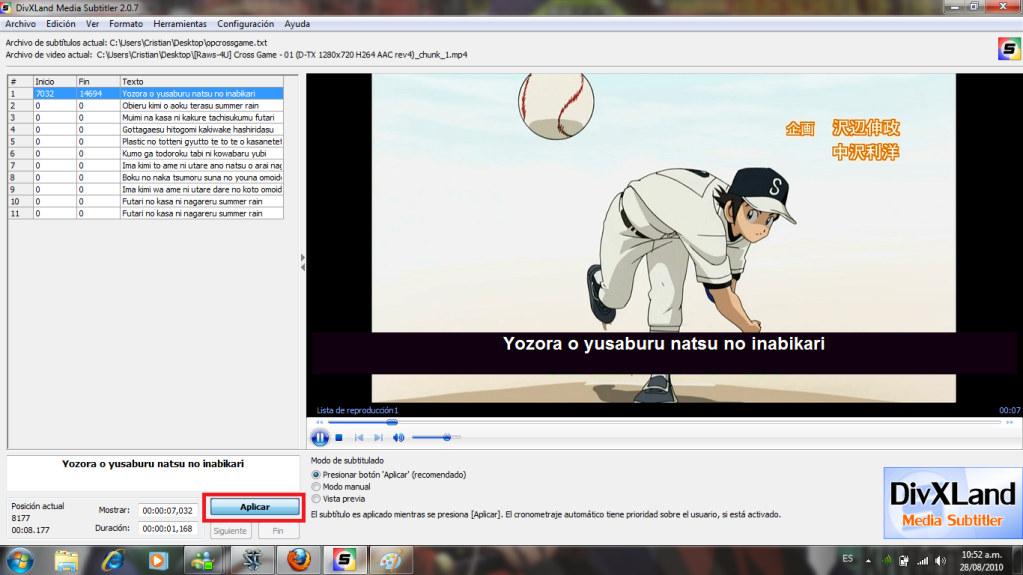Open Firefox from the taskbar
Image resolution: width=1023 pixels, height=575 pixels.
coord(299,561)
